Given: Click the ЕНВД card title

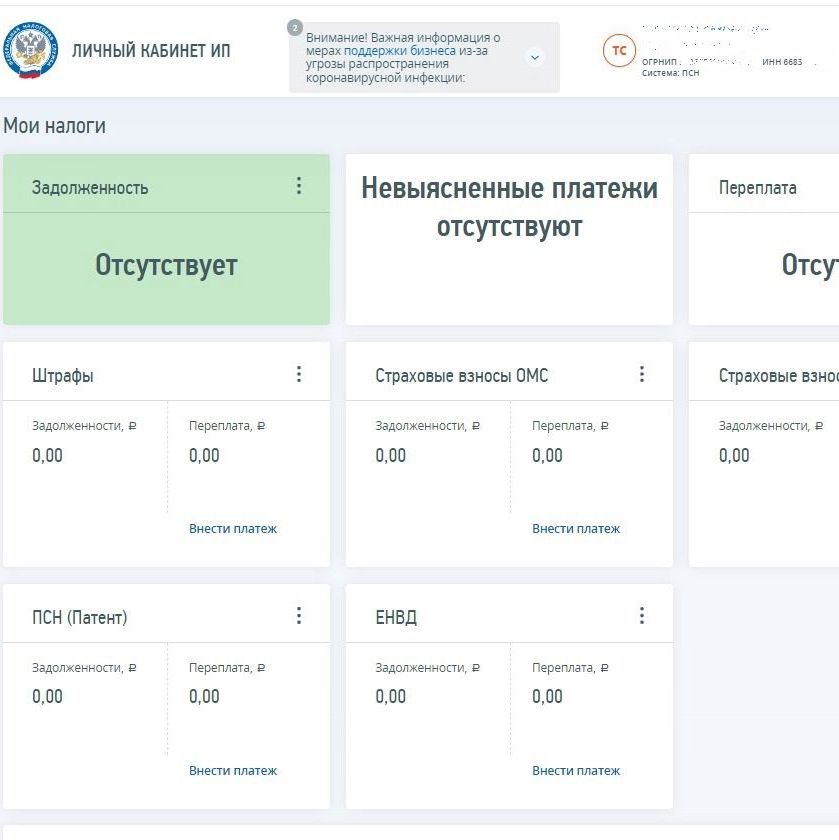Looking at the screenshot, I should coord(396,617).
